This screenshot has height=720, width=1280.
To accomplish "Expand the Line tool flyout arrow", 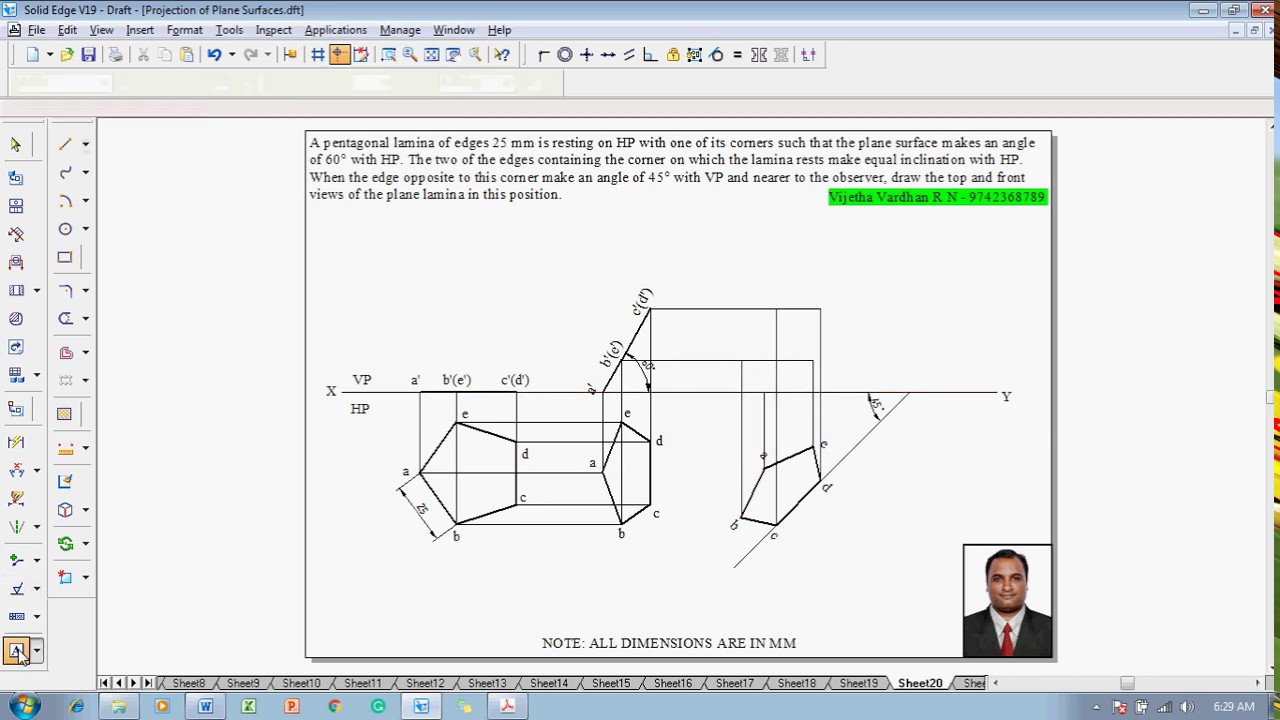I will (x=85, y=145).
